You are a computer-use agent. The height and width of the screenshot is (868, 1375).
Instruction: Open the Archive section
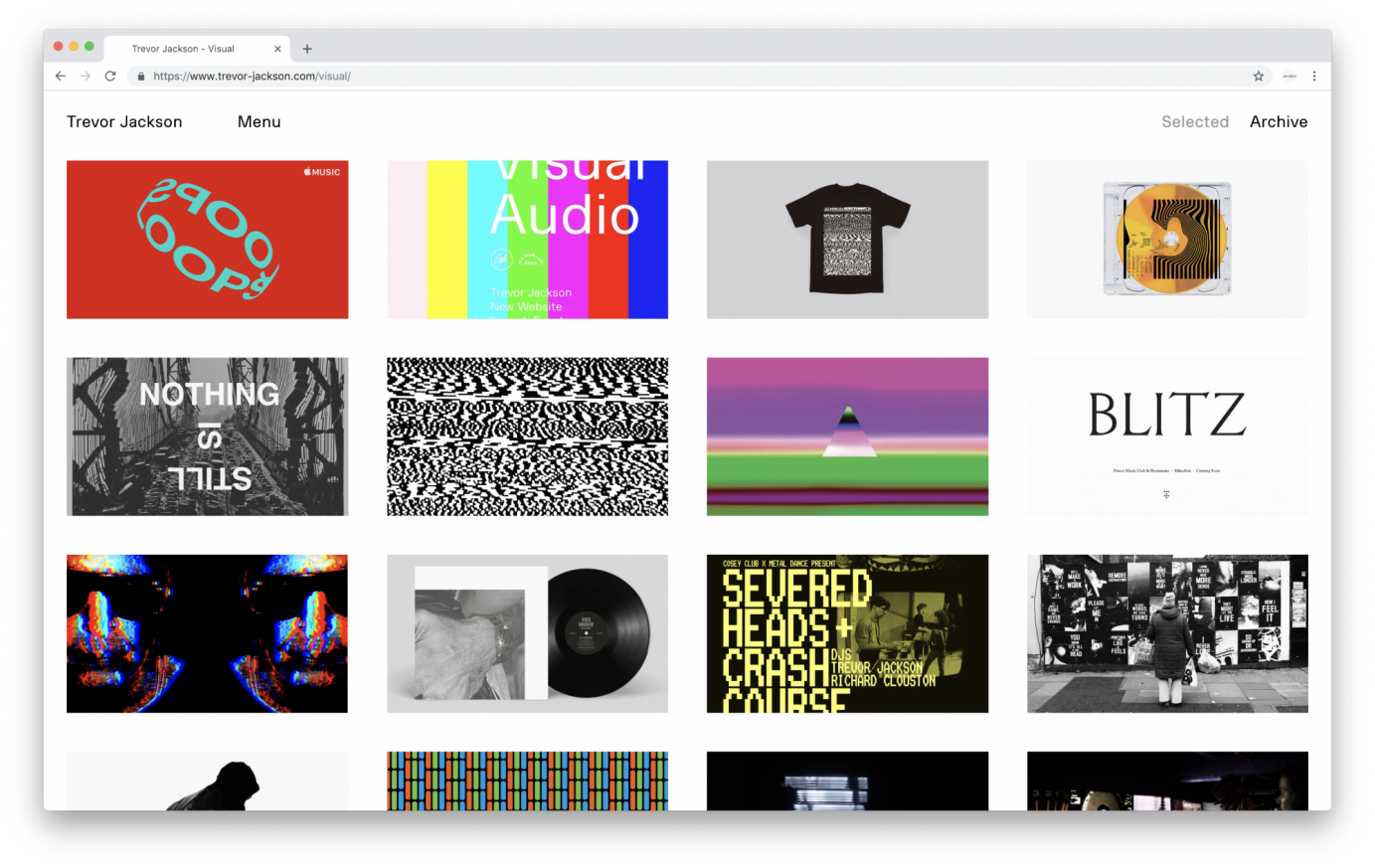[x=1279, y=121]
